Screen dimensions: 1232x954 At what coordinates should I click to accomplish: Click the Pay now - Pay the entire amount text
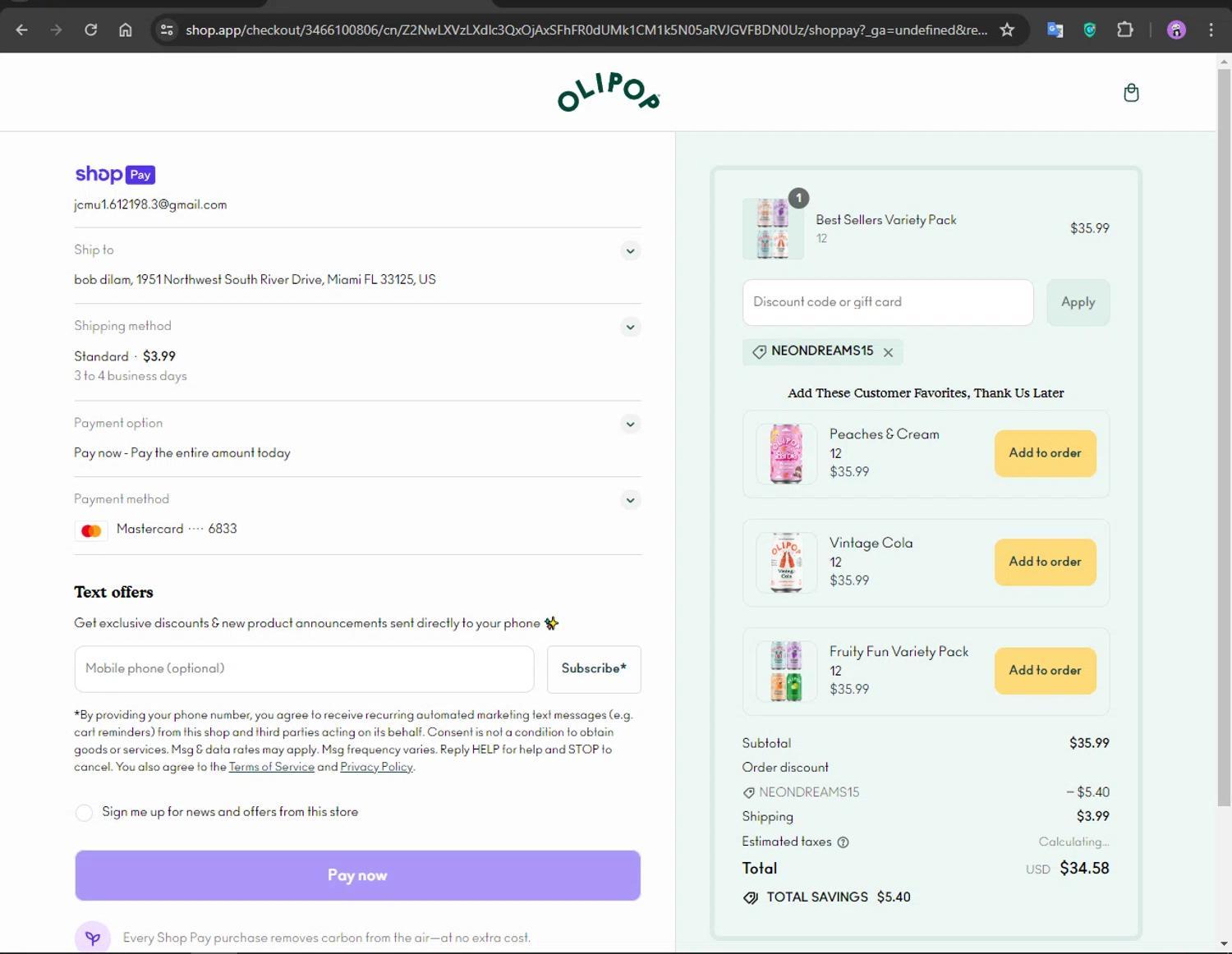click(182, 453)
